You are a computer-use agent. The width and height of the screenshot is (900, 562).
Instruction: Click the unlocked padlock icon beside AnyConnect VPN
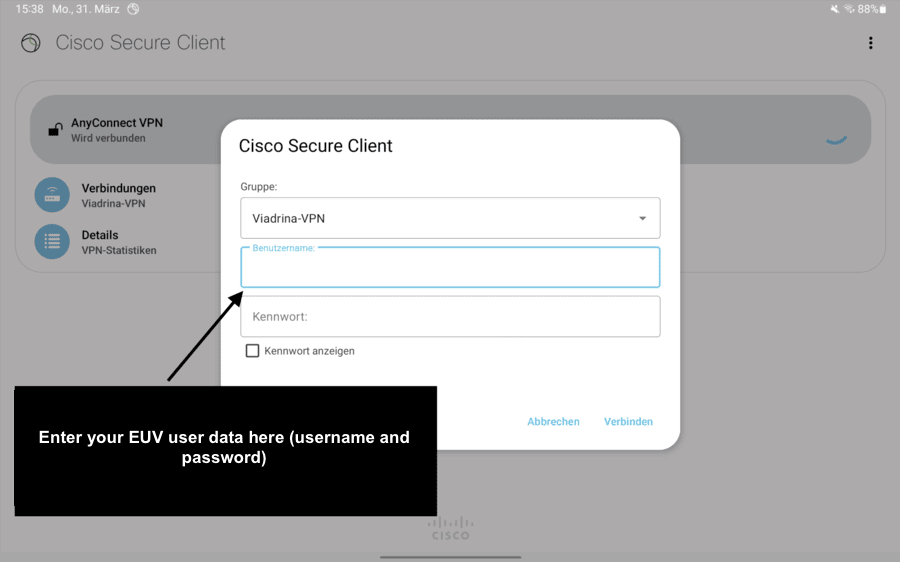55,130
